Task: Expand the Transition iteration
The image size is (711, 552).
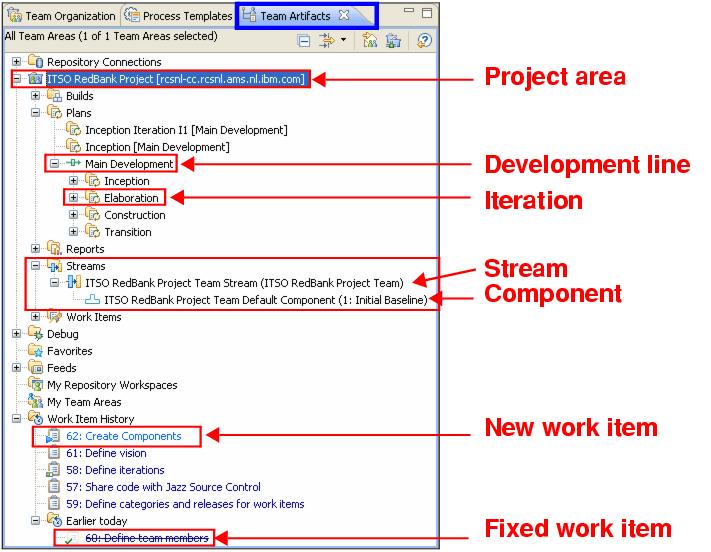Action: pyautogui.click(x=73, y=231)
